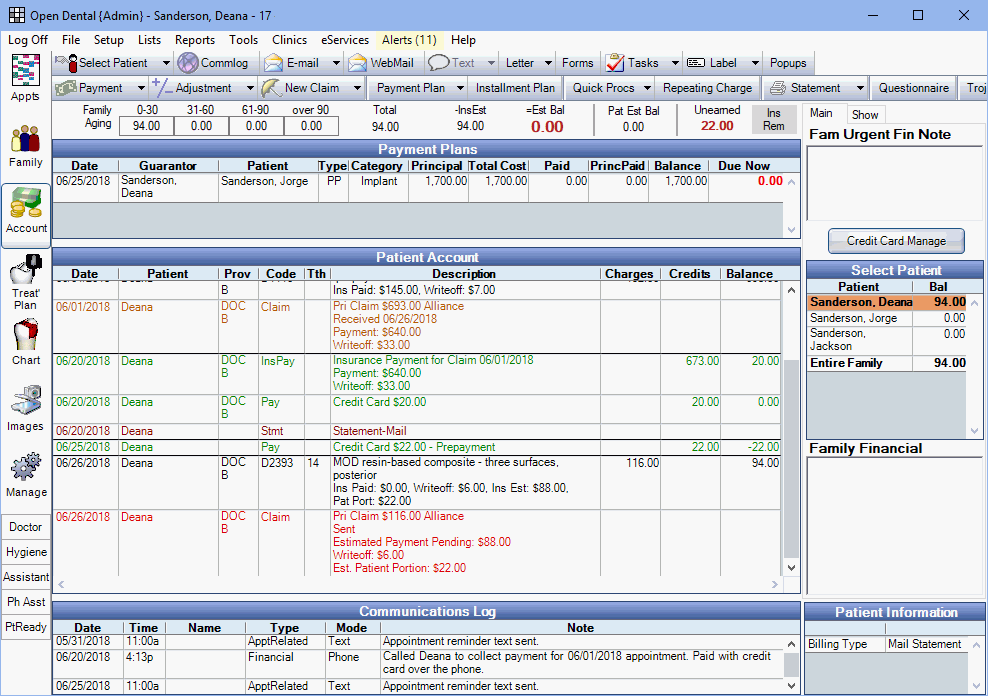Viewport: 988px width, 696px height.
Task: Open the Questionnaire window
Action: 913,88
